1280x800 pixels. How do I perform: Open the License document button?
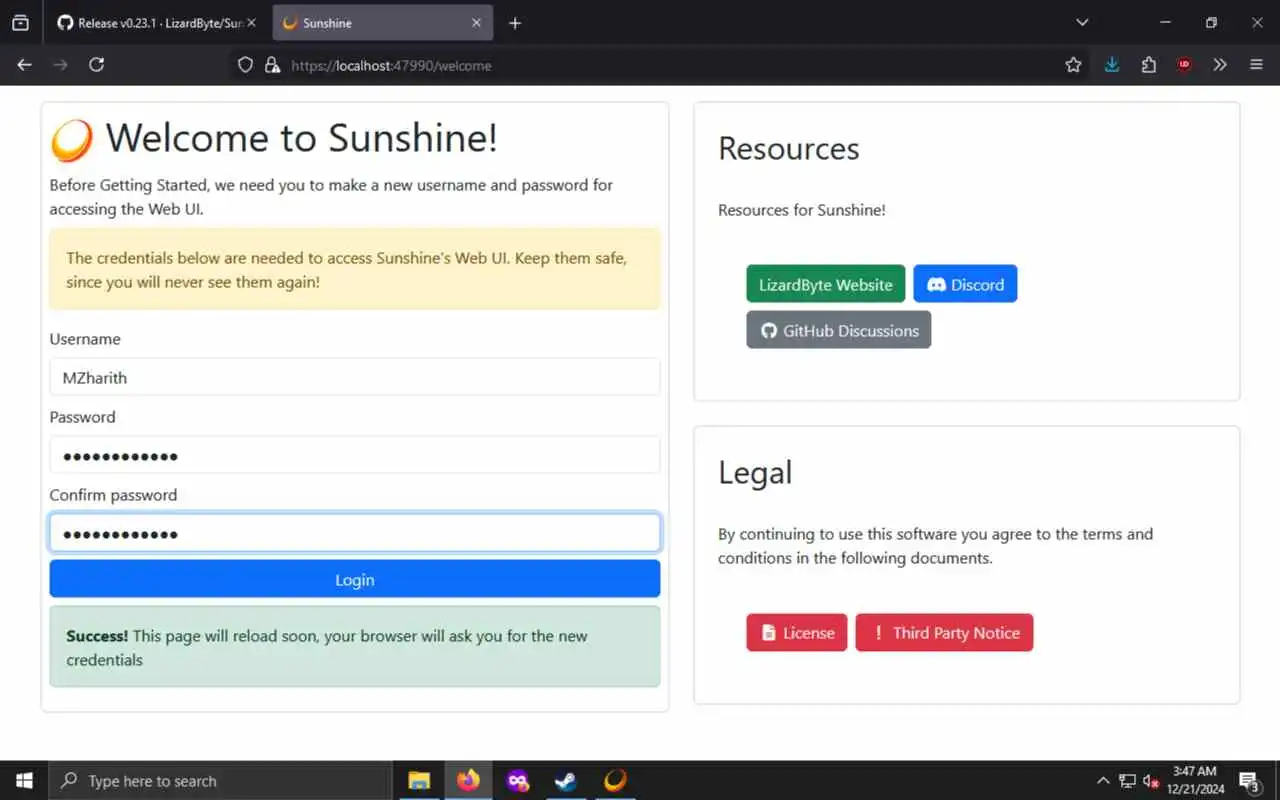[796, 633]
